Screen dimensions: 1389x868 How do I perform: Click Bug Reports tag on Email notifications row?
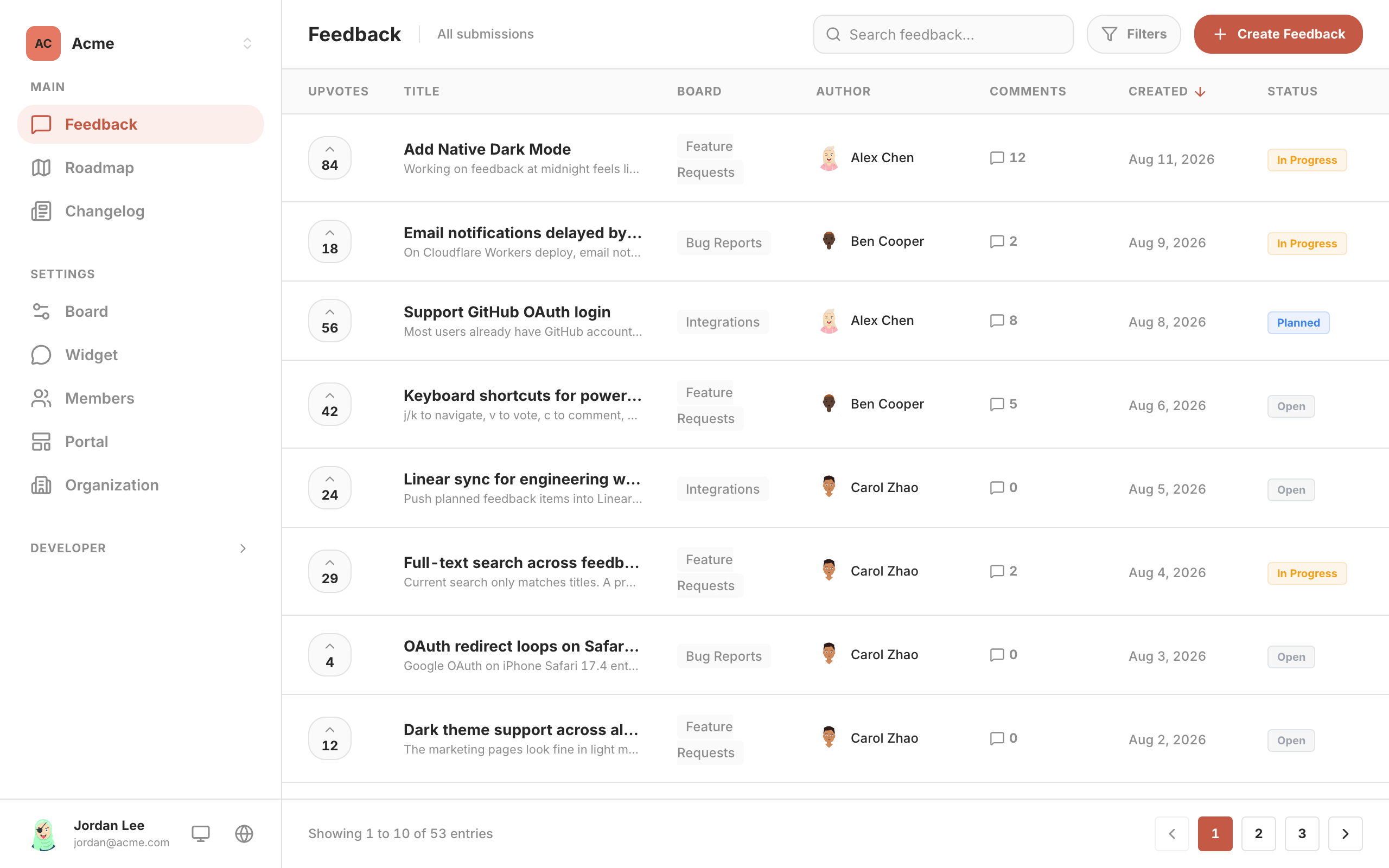coord(723,243)
